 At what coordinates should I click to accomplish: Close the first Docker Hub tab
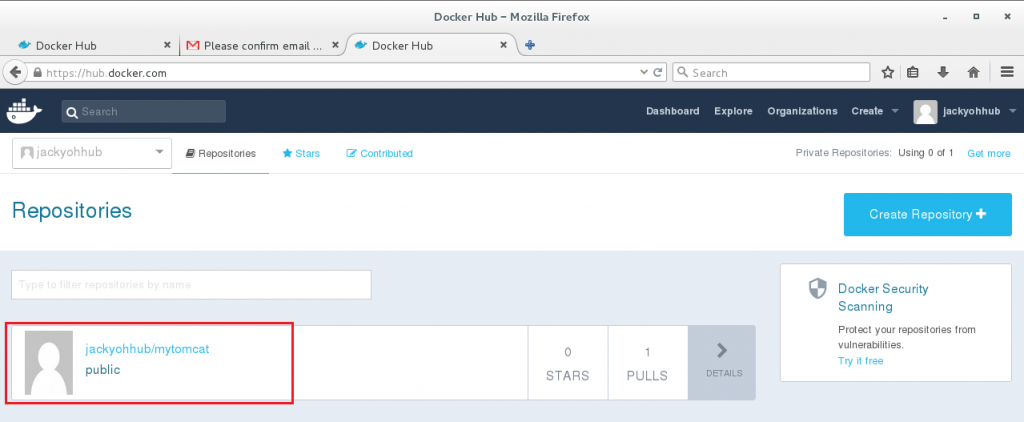(x=167, y=45)
